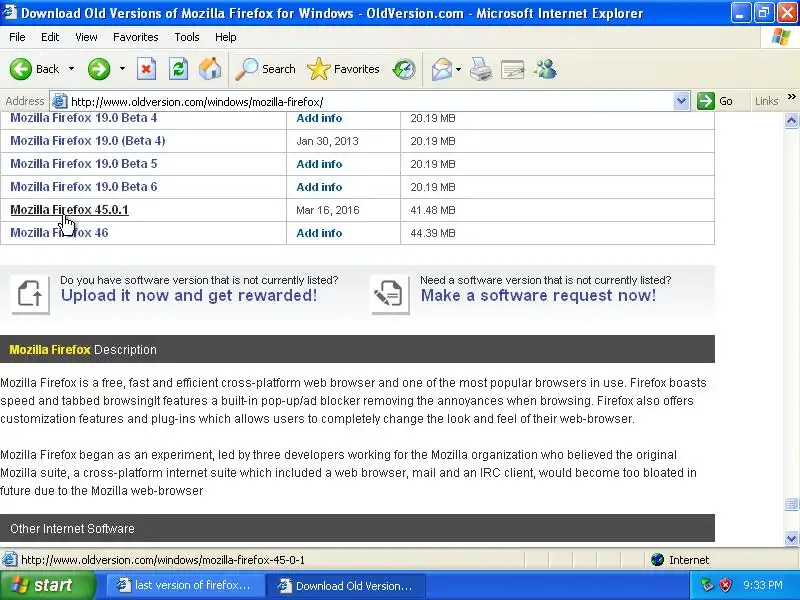This screenshot has height=600, width=800.
Task: Click Upload it now and get rewarded link
Action: (x=189, y=295)
